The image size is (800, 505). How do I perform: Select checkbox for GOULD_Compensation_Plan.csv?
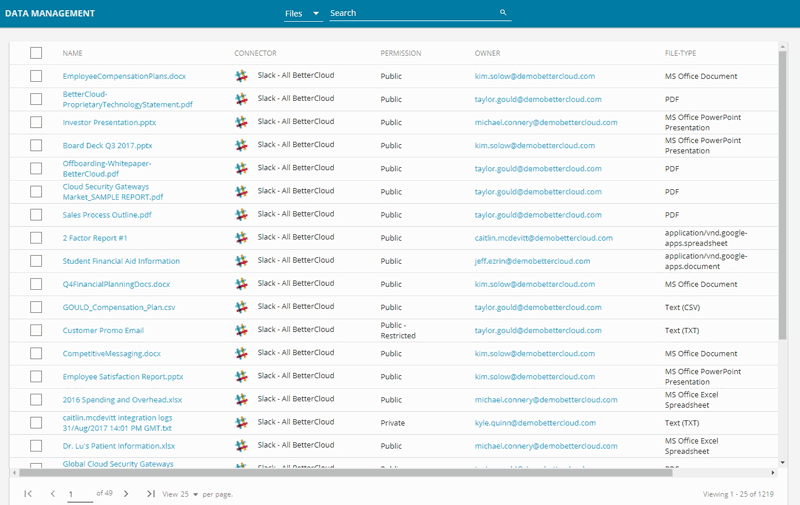[36, 307]
